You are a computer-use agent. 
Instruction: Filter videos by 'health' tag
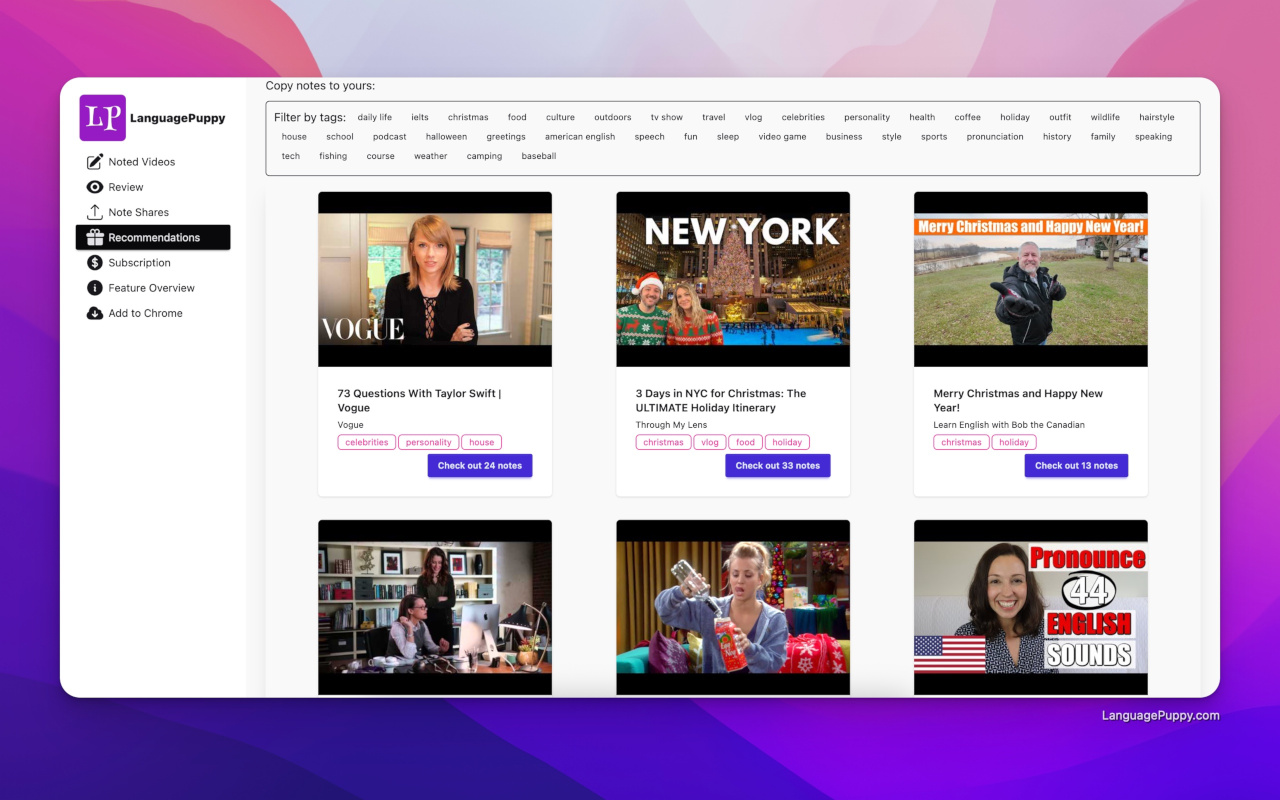click(922, 117)
